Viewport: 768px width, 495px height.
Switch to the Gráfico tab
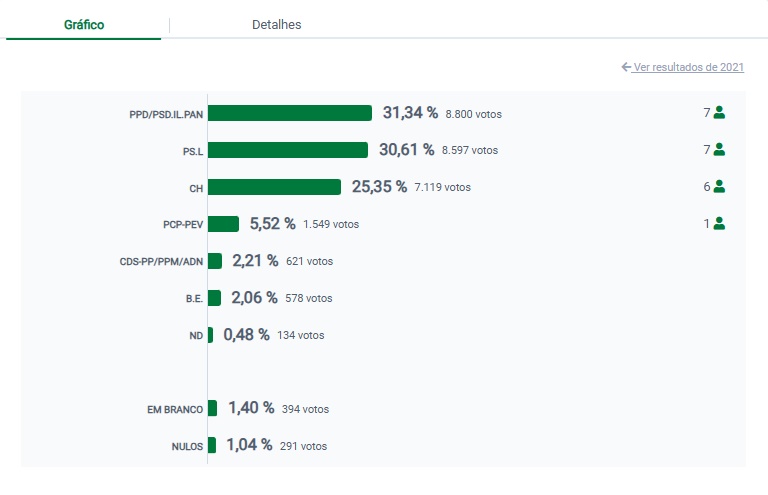(84, 24)
